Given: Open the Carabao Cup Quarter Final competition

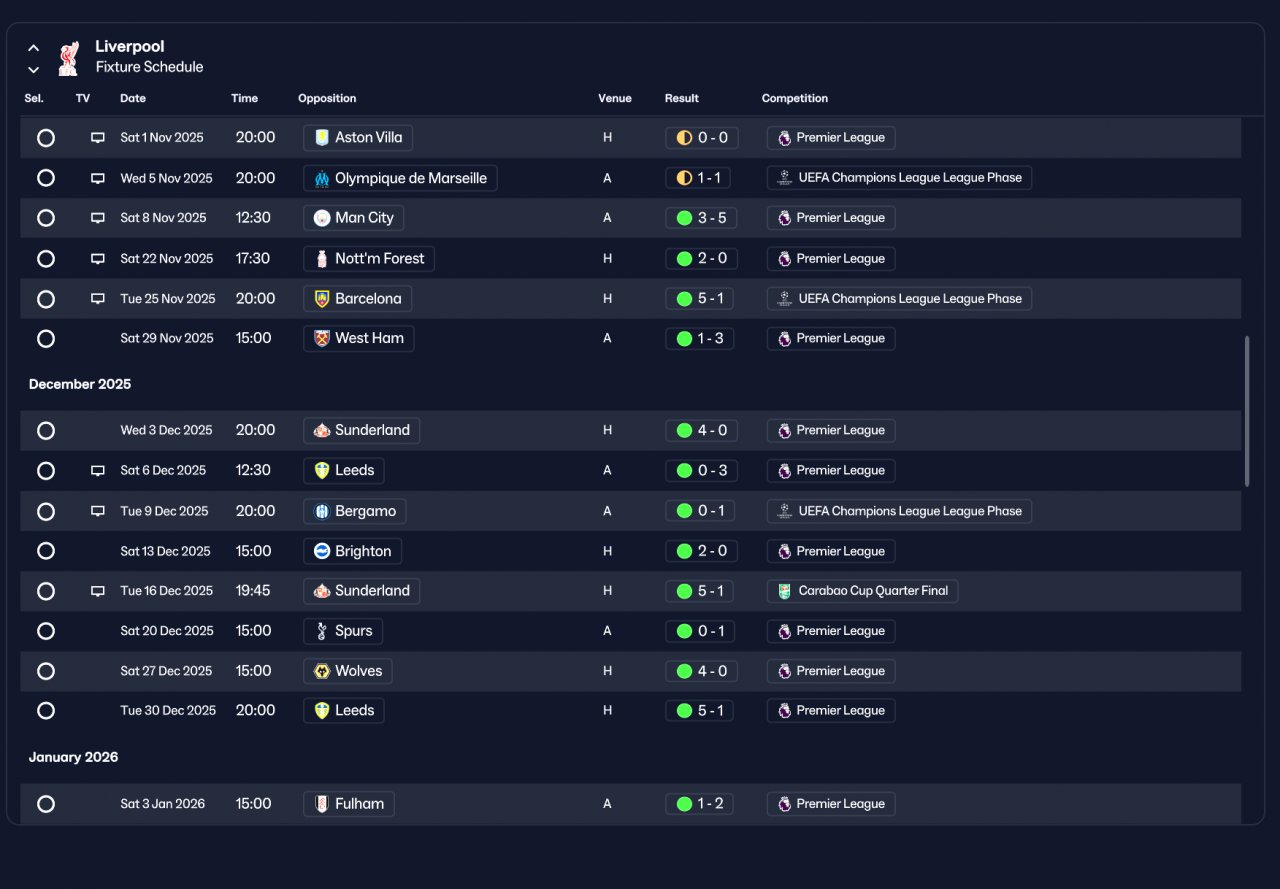Looking at the screenshot, I should pyautogui.click(x=862, y=591).
